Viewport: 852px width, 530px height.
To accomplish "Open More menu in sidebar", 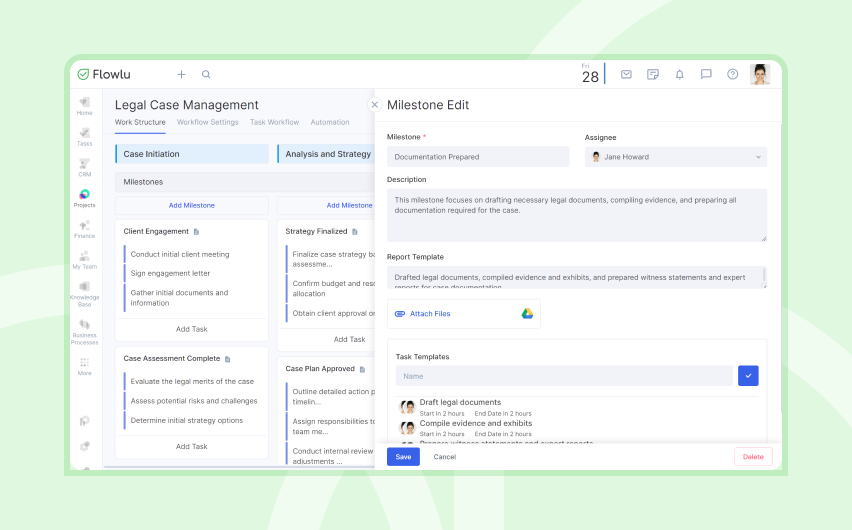I will click(x=84, y=366).
